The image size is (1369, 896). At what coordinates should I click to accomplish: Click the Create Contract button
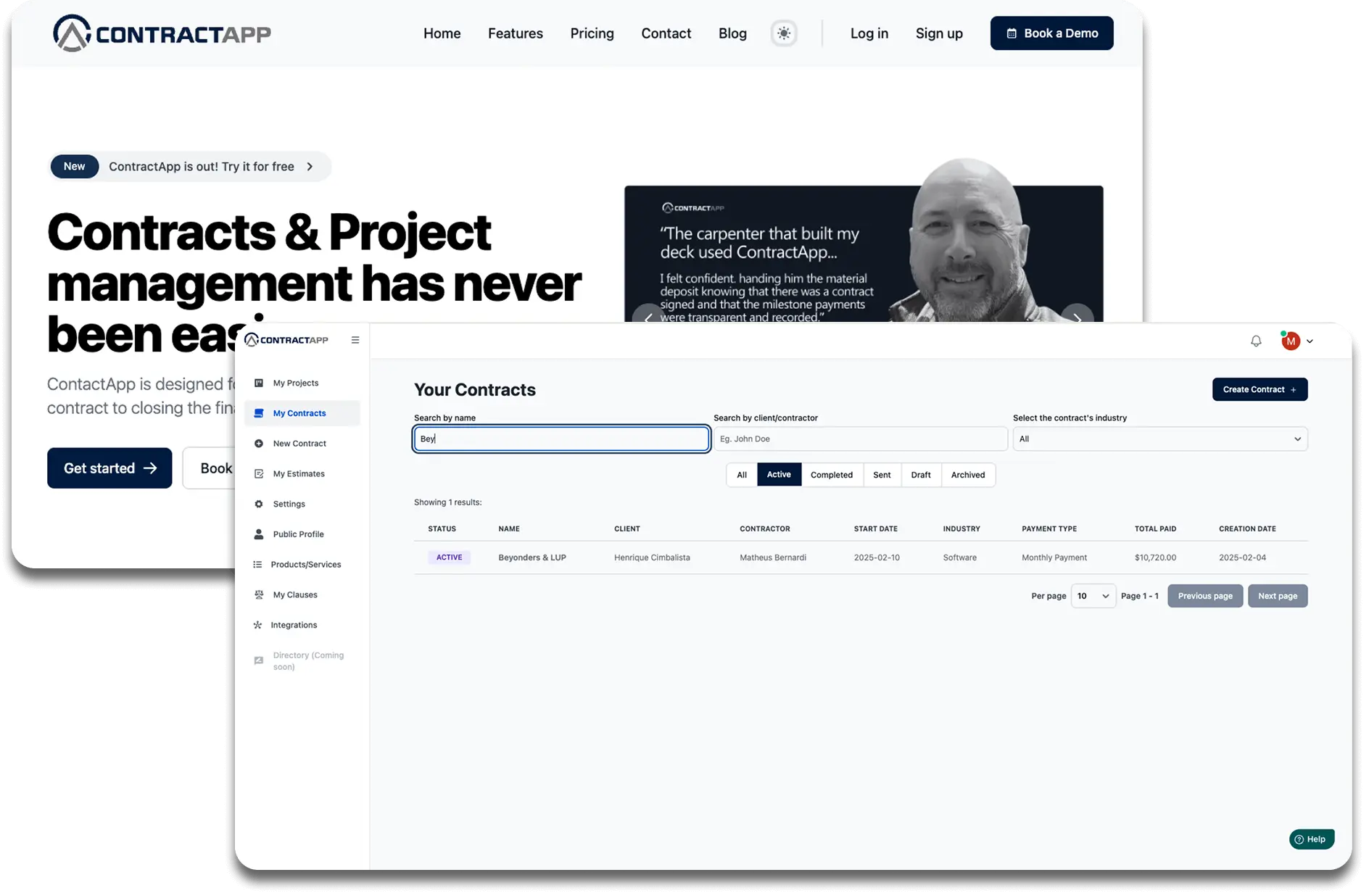tap(1260, 389)
